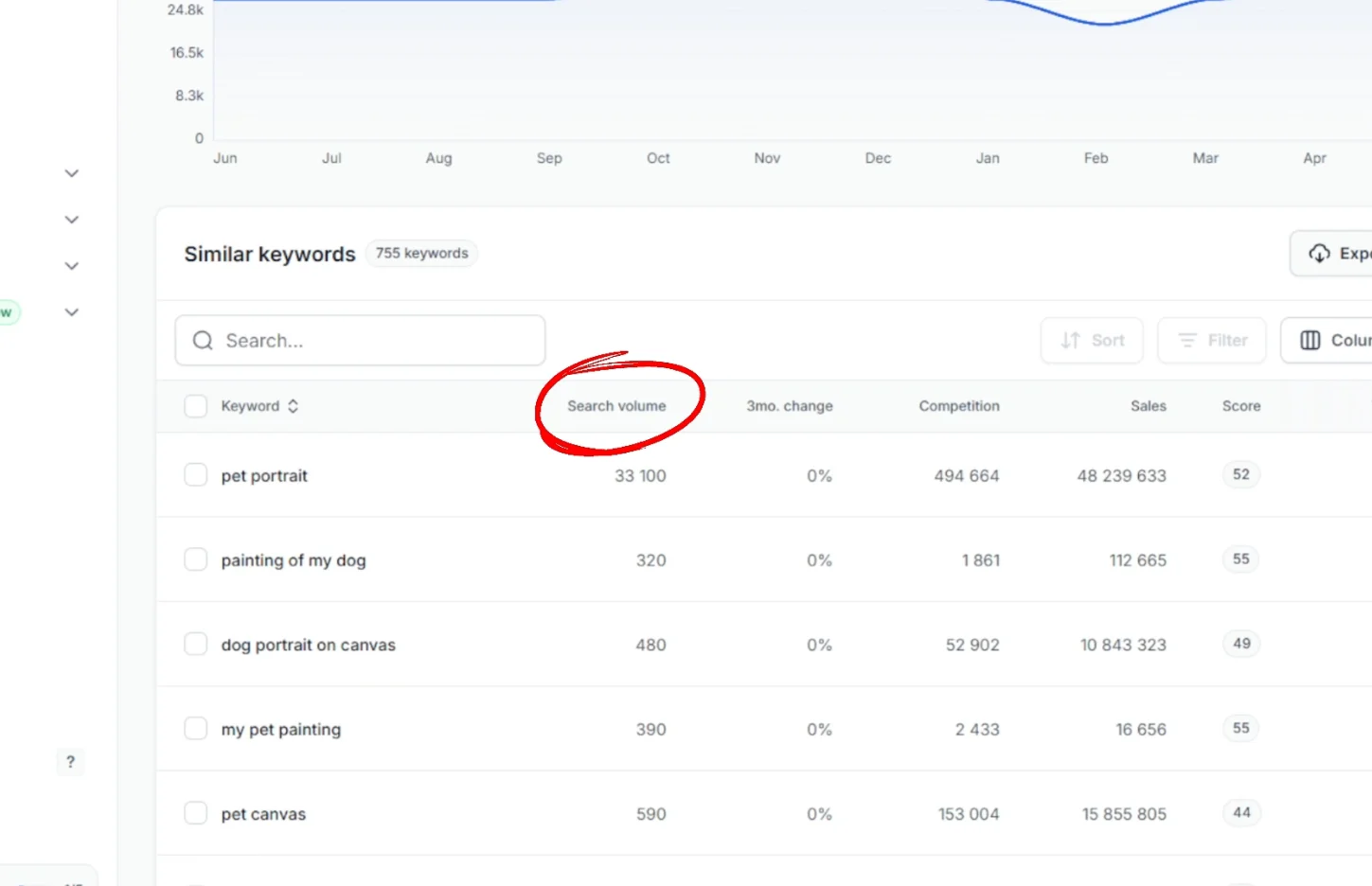Click the score badge 44
Image resolution: width=1372 pixels, height=886 pixels.
[1241, 812]
